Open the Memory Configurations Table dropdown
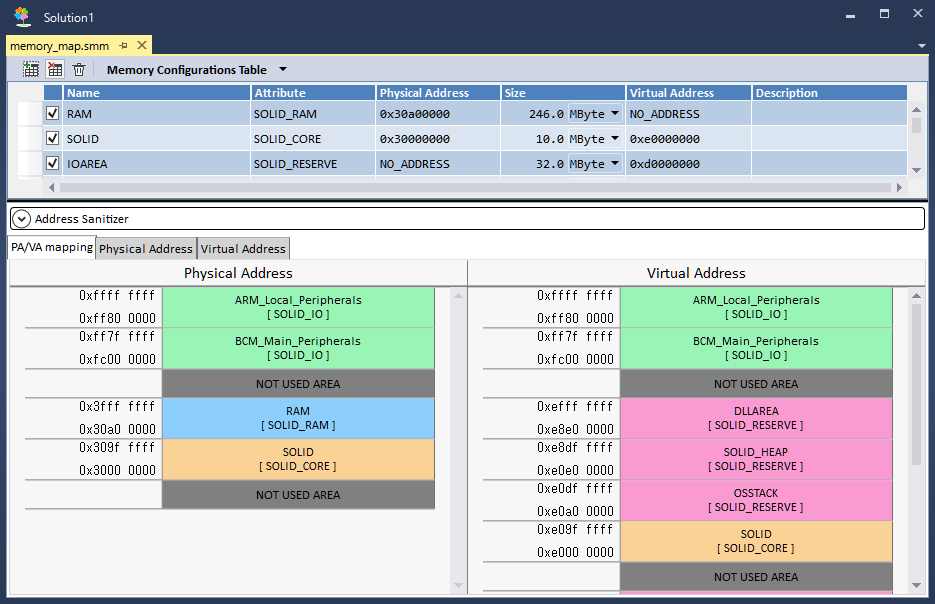 pos(282,70)
